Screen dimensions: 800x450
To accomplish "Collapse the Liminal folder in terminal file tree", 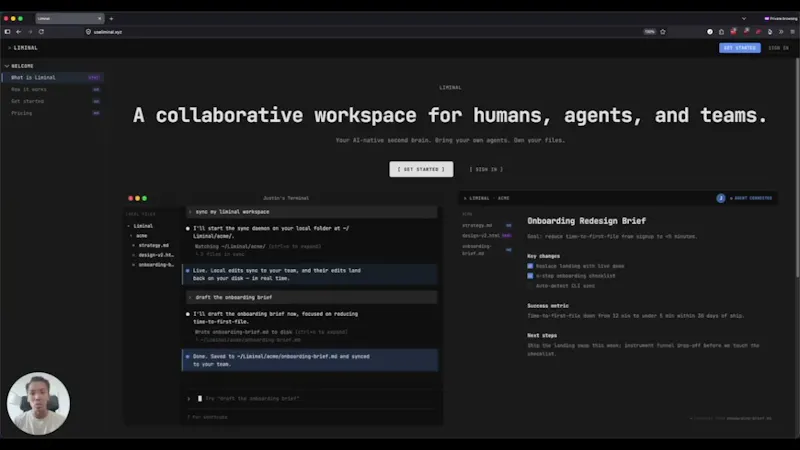I will tap(140, 226).
